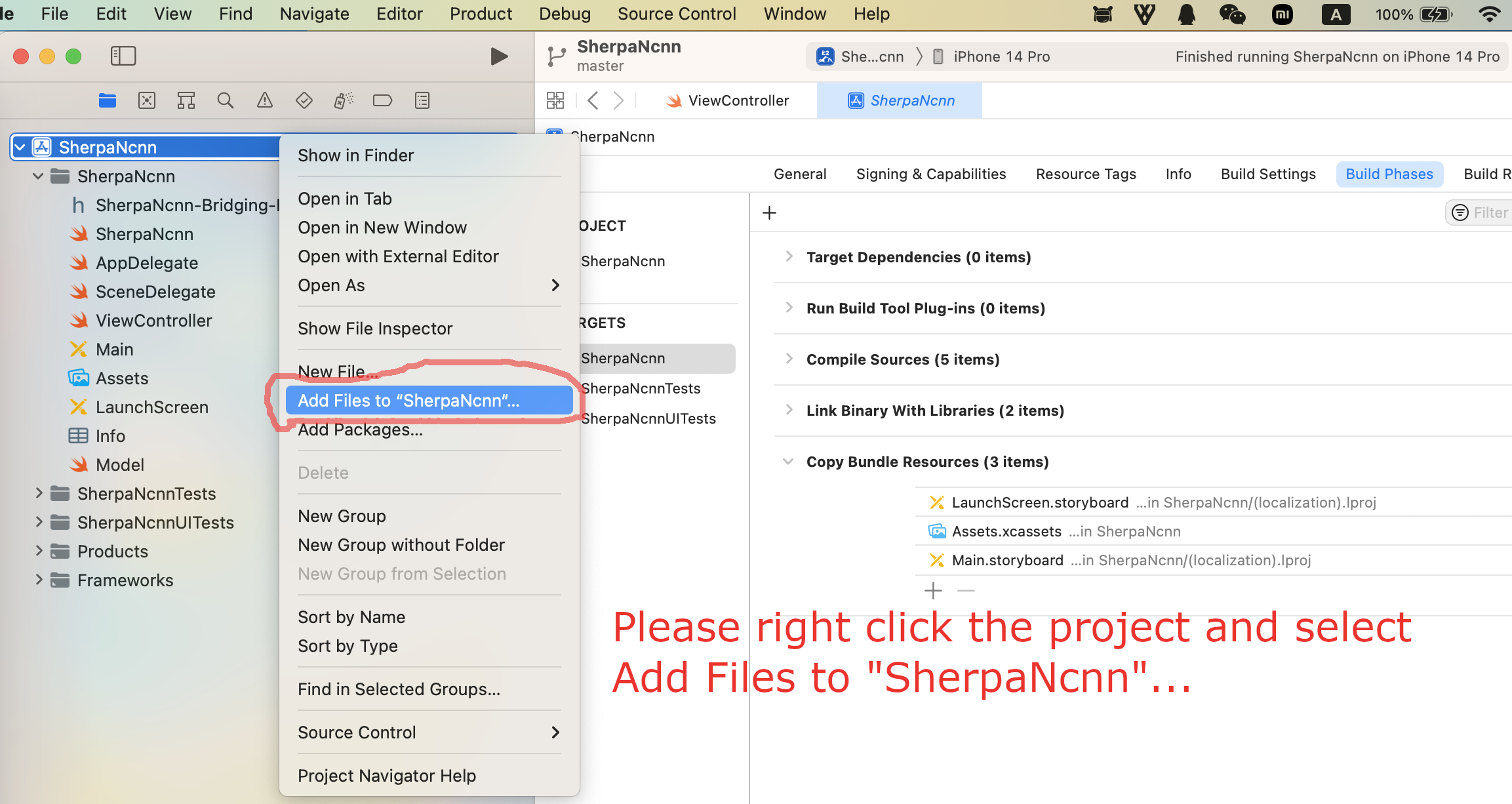1512x804 pixels.
Task: Open WeChat from the menu bar
Action: 1232,14
